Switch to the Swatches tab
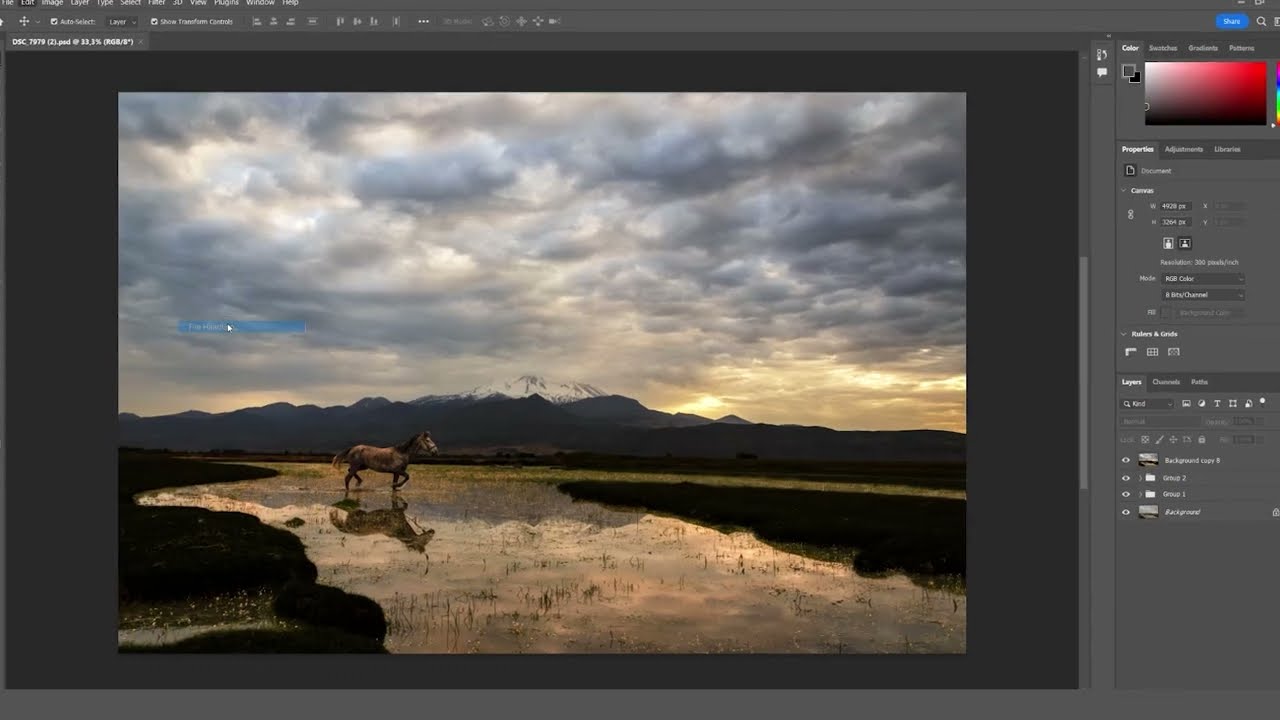The width and height of the screenshot is (1280, 720). 1163,48
